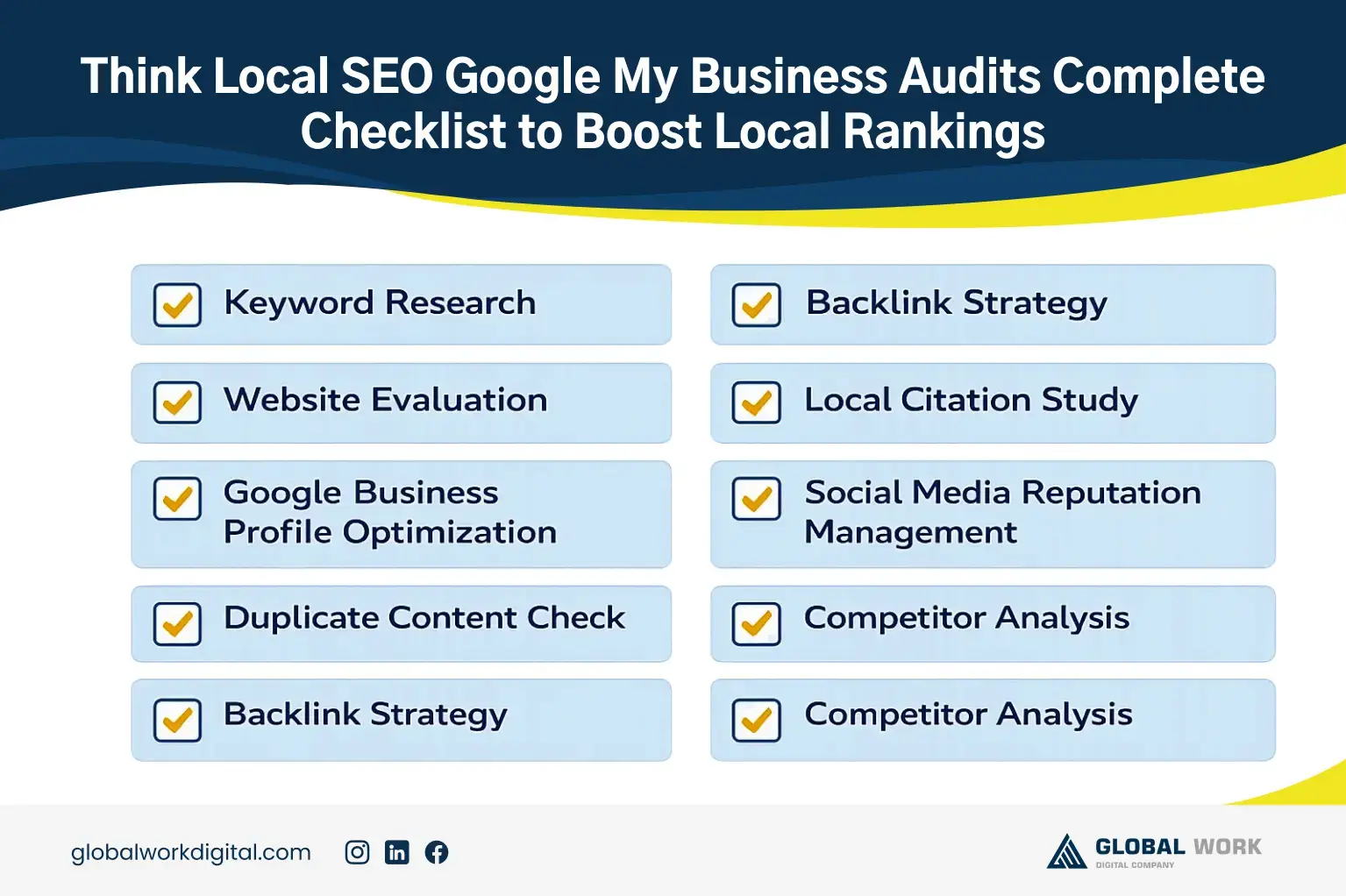Toggle Backlink Strategy checkbox below Duplicate Content Check

[x=177, y=720]
